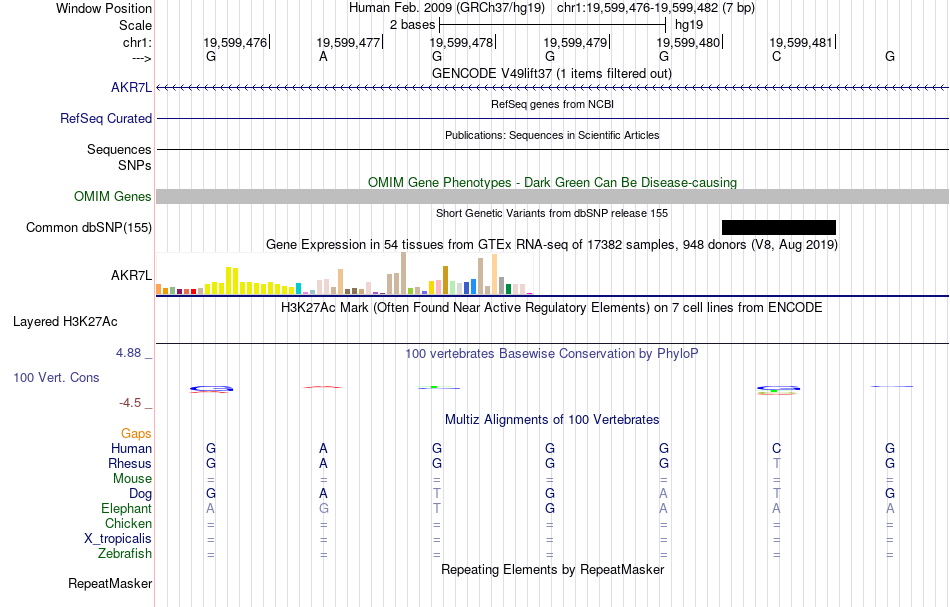This screenshot has height=607, width=950.
Task: Select the Human species row label
Action: (131, 448)
